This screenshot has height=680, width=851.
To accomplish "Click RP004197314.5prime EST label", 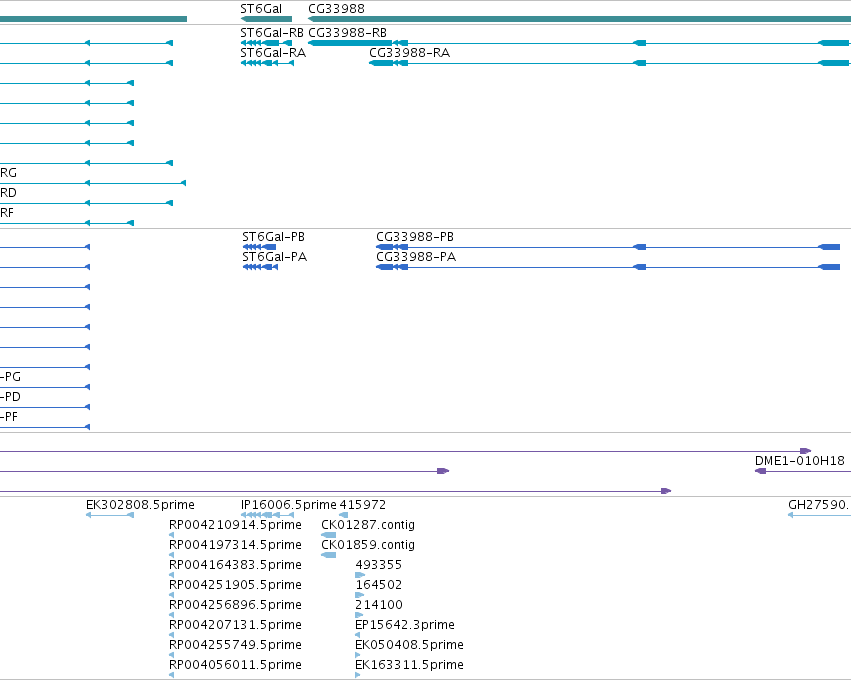I will coord(235,545).
